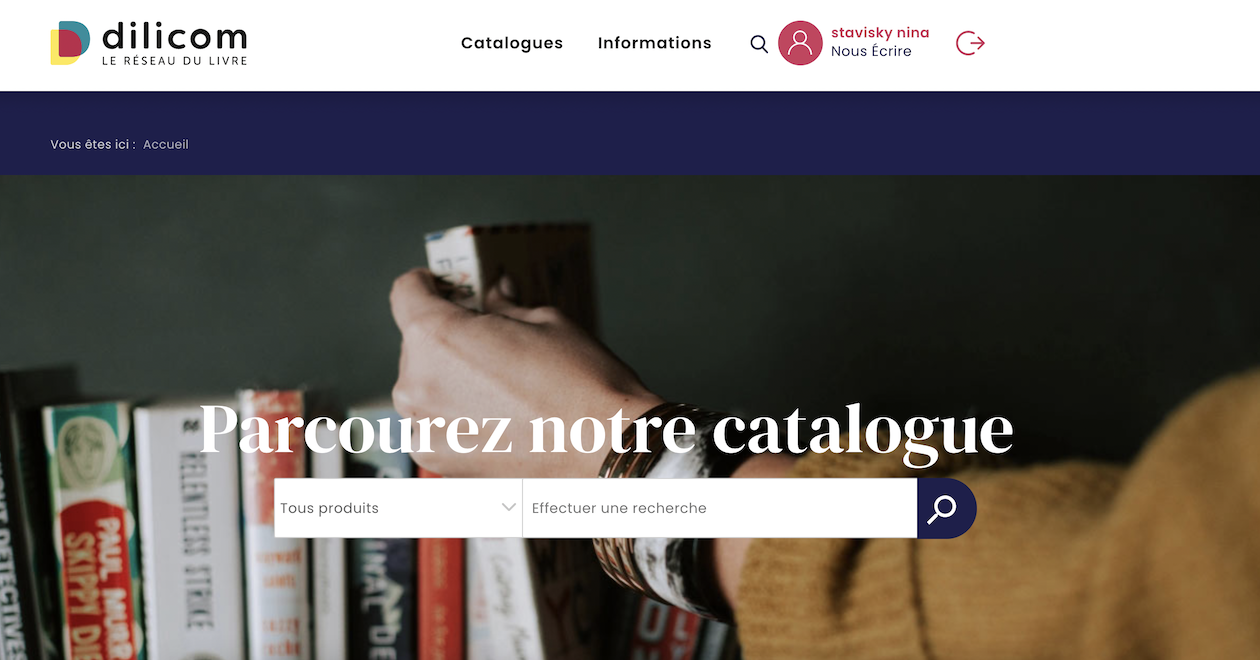Click the Parcourez notre catalogue heading
Viewport: 1260px width, 660px height.
[607, 428]
